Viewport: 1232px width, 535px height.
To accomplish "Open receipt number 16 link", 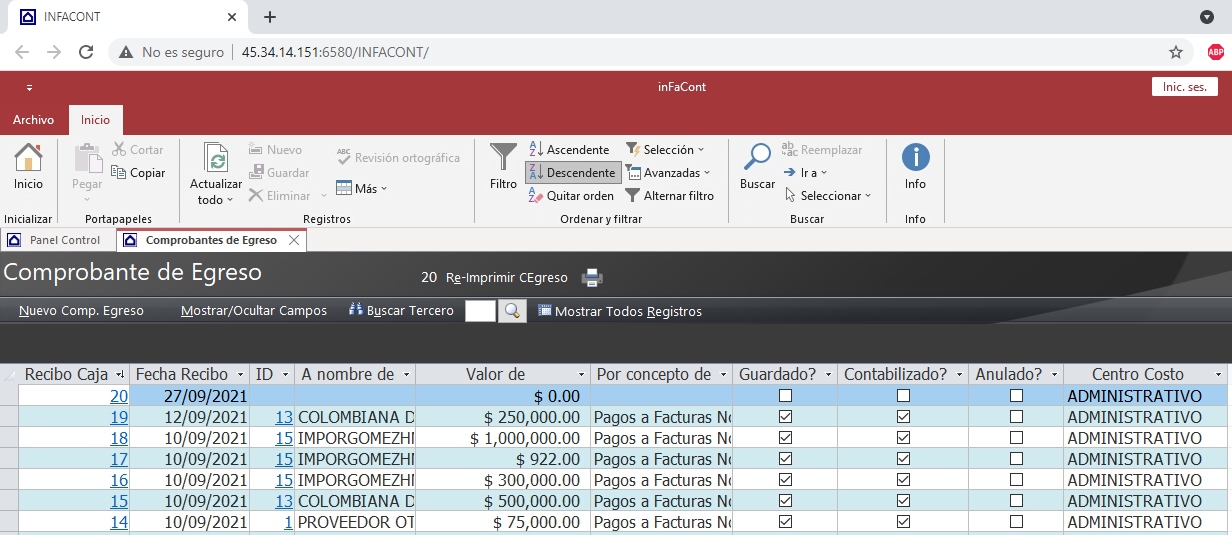I will click(119, 480).
